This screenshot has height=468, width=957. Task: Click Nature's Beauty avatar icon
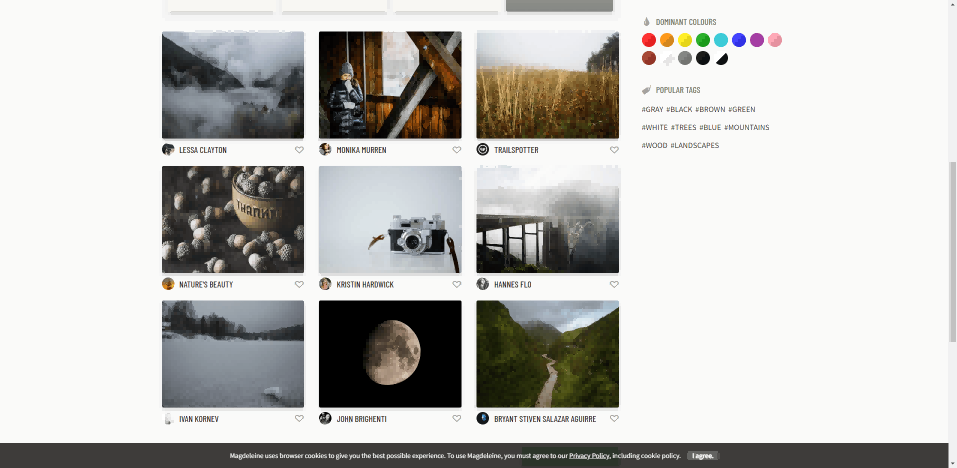[168, 284]
